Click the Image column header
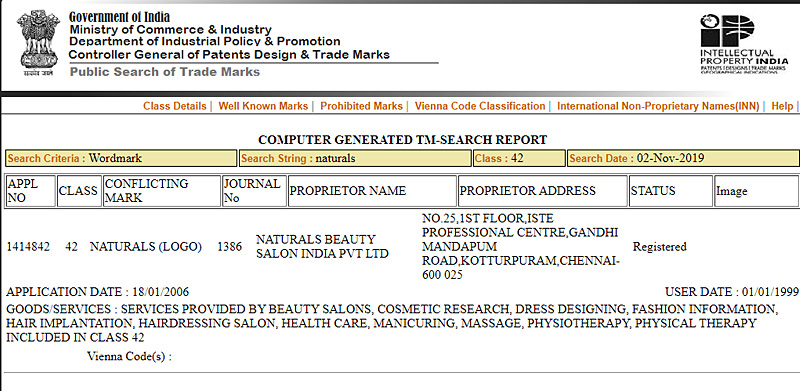This screenshot has width=800, height=391. [757, 191]
